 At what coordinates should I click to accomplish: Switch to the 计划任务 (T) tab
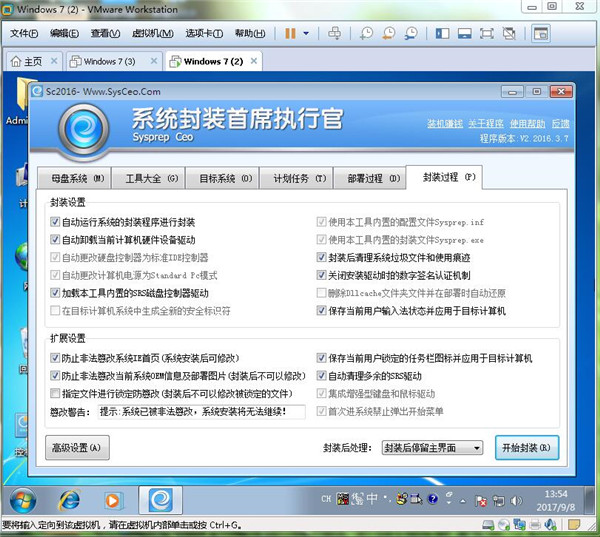point(297,178)
